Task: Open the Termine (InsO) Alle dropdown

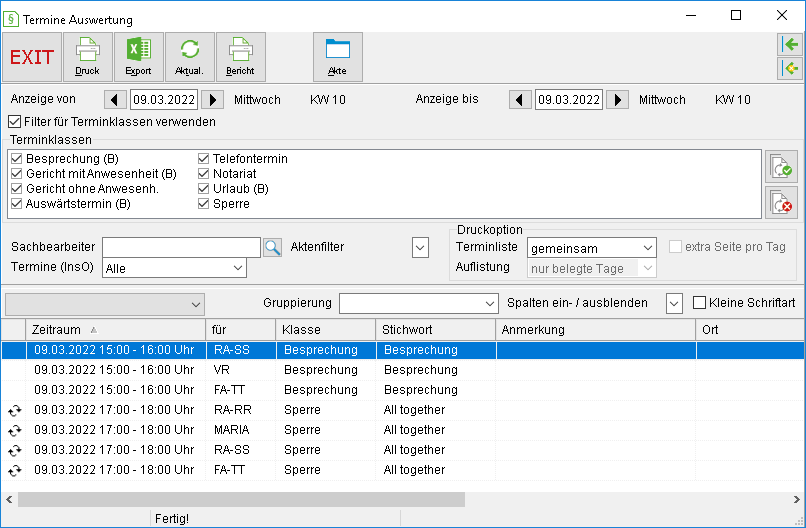Action: pyautogui.click(x=174, y=268)
